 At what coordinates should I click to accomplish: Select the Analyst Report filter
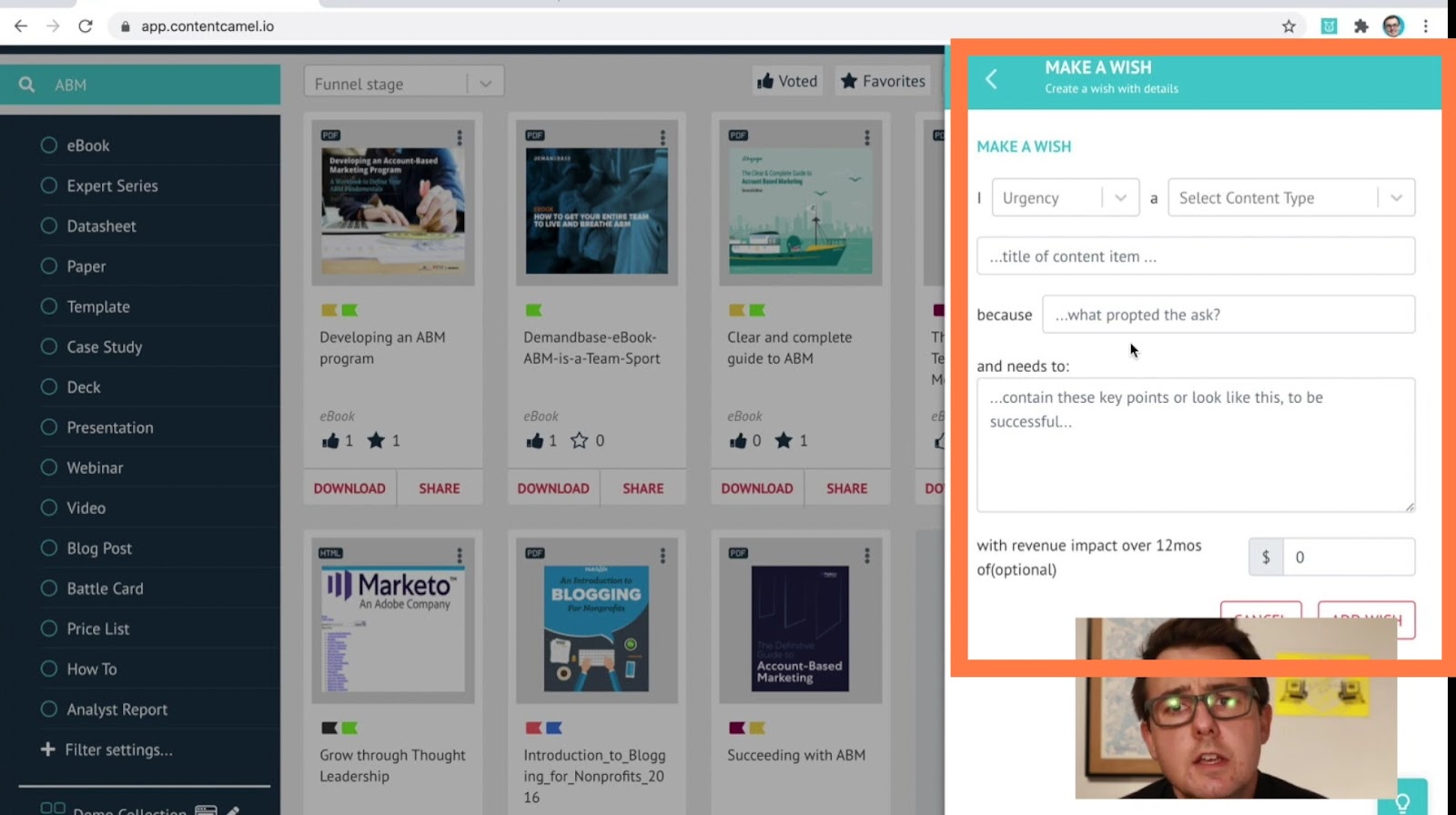coord(49,709)
